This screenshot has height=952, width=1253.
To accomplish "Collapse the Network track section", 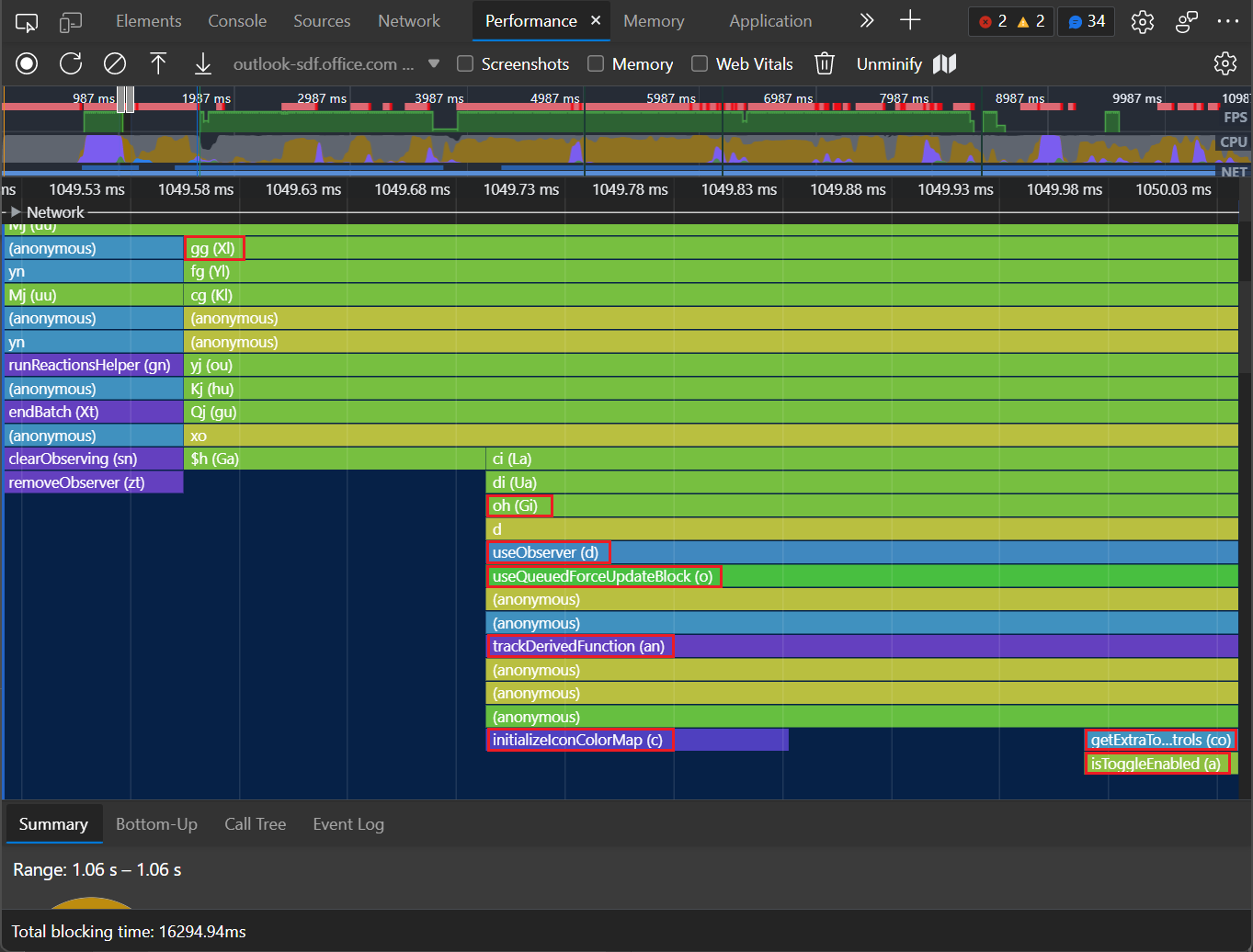I will 15,211.
